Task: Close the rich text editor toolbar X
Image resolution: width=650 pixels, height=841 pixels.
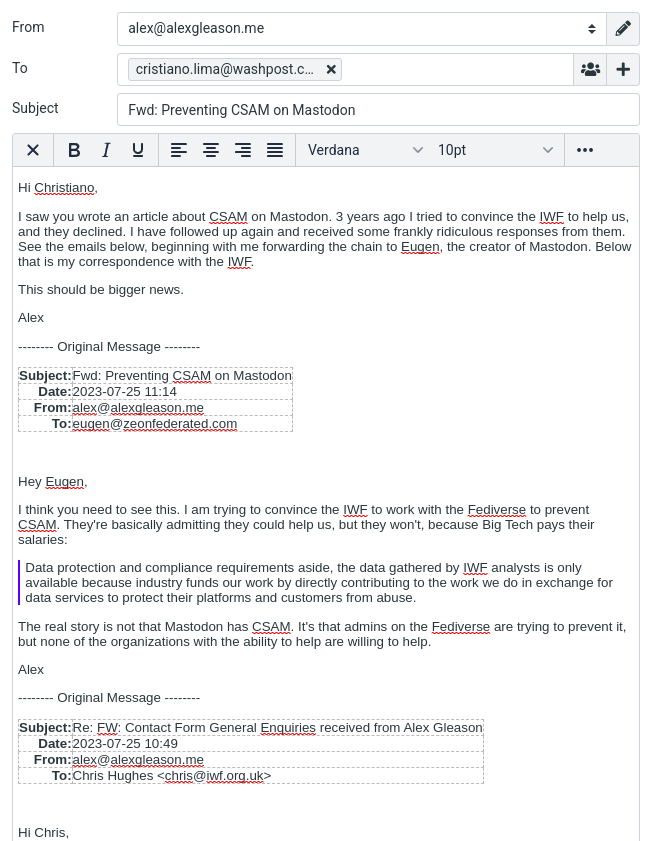Action: pyautogui.click(x=33, y=150)
